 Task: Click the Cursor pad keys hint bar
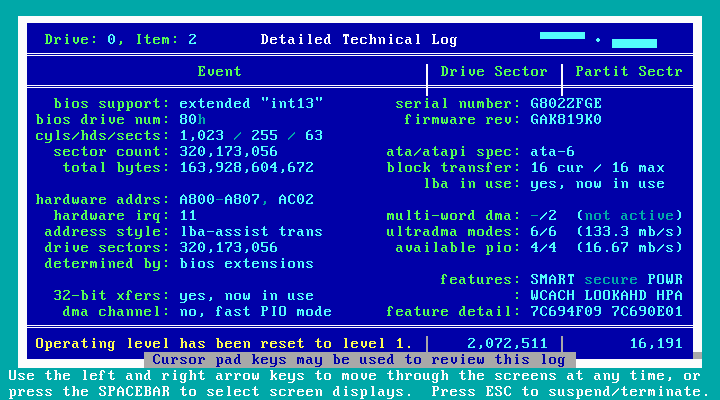click(359, 360)
